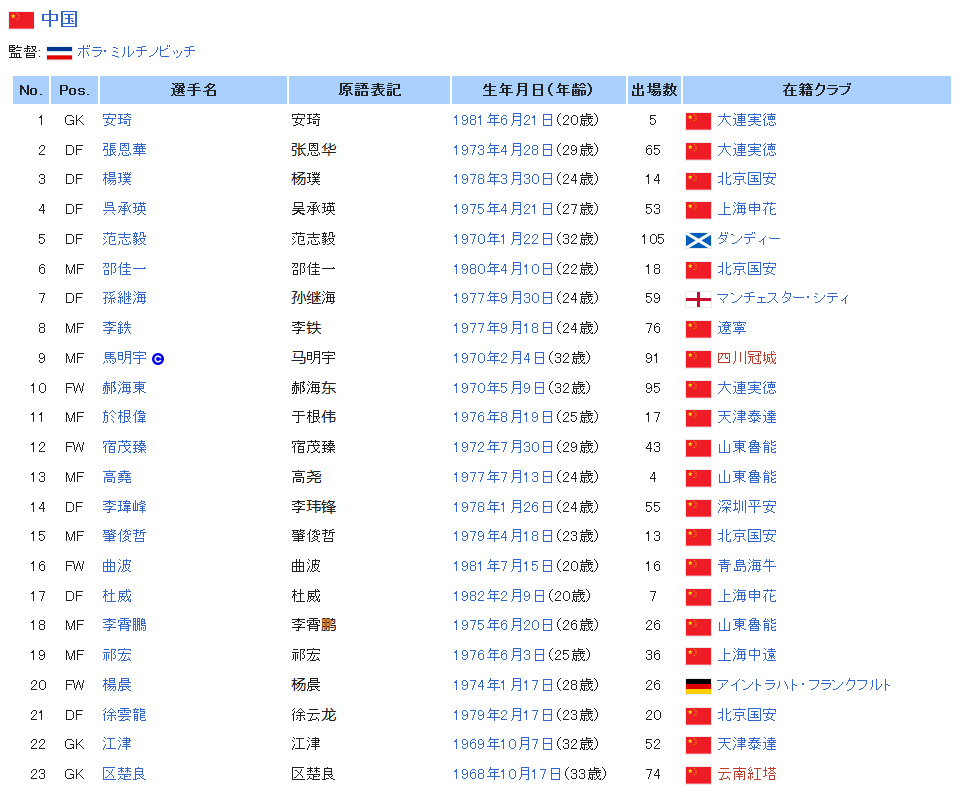
Task: Click the China flag in 安琦's row
Action: [698, 121]
